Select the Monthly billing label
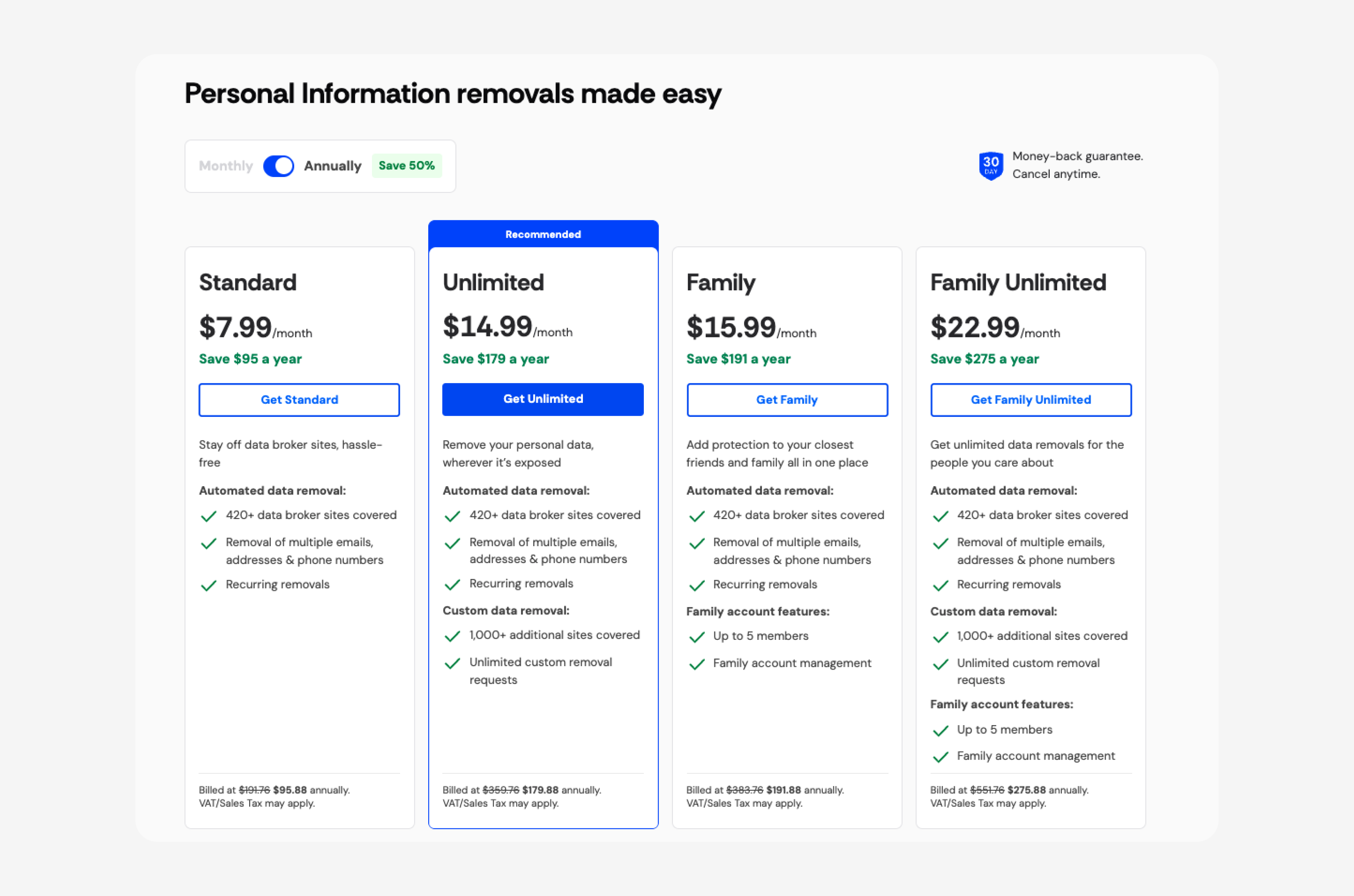The image size is (1354, 896). click(x=226, y=166)
